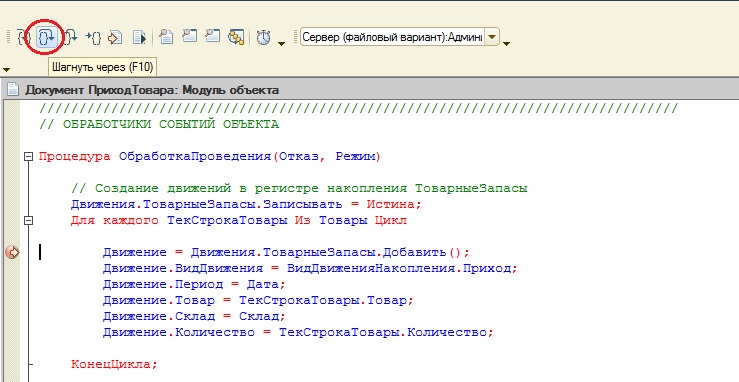The width and height of the screenshot is (739, 382).
Task: Click the Движение.Склад = Склад line
Action: (x=194, y=316)
